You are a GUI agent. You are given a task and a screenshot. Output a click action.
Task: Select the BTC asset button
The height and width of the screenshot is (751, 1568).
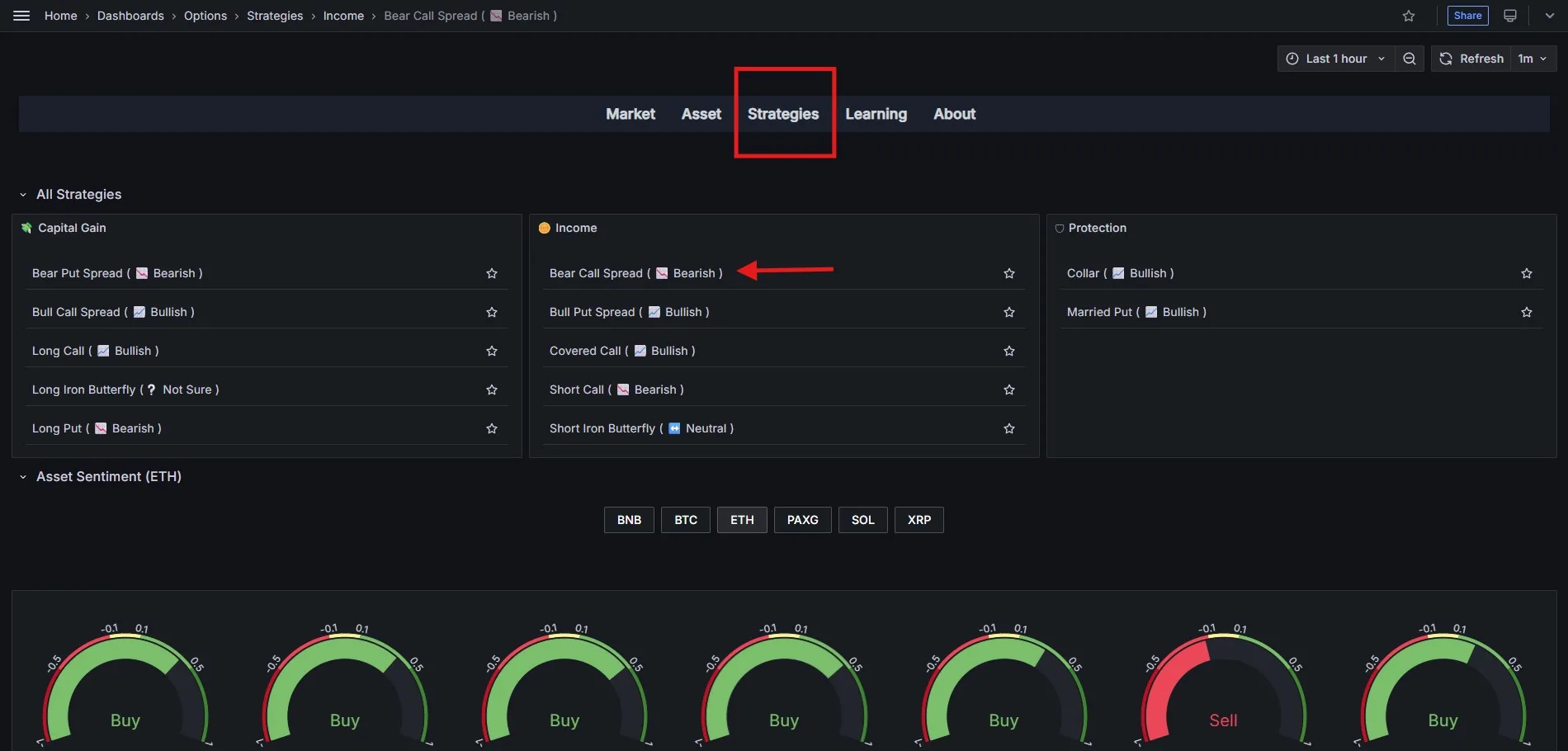[685, 520]
